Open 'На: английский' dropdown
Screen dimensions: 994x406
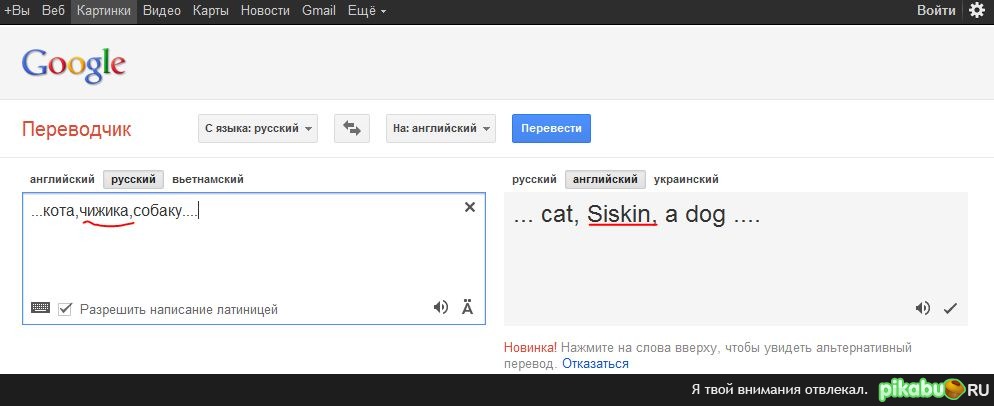(x=441, y=129)
